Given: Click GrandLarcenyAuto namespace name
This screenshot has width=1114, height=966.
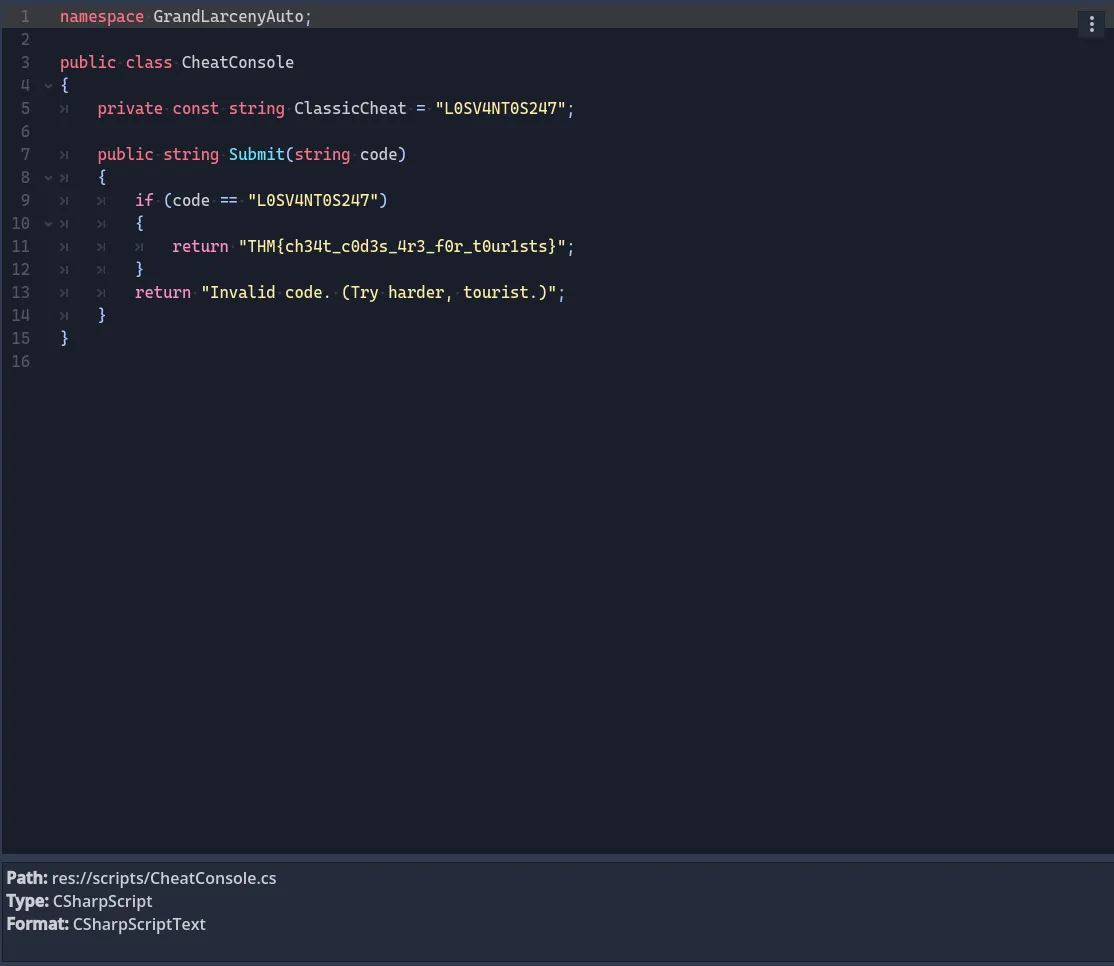Looking at the screenshot, I should click(228, 16).
